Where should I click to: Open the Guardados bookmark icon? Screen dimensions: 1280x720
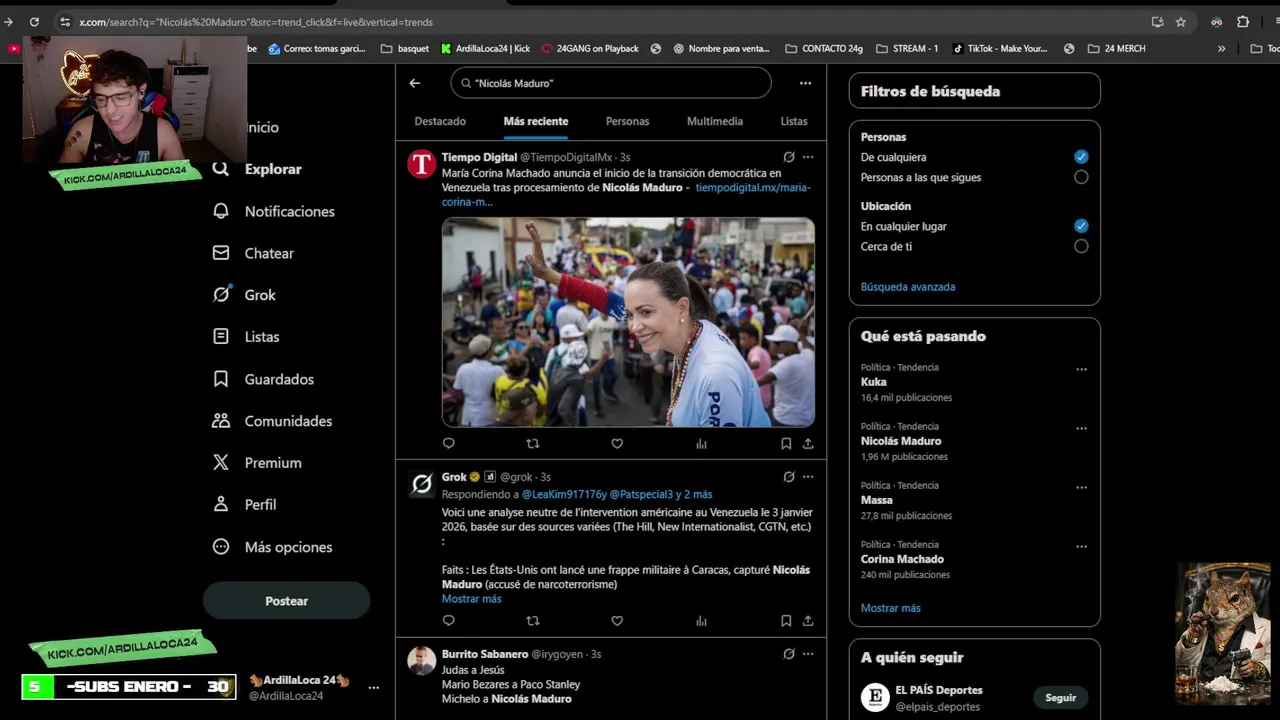coord(221,379)
